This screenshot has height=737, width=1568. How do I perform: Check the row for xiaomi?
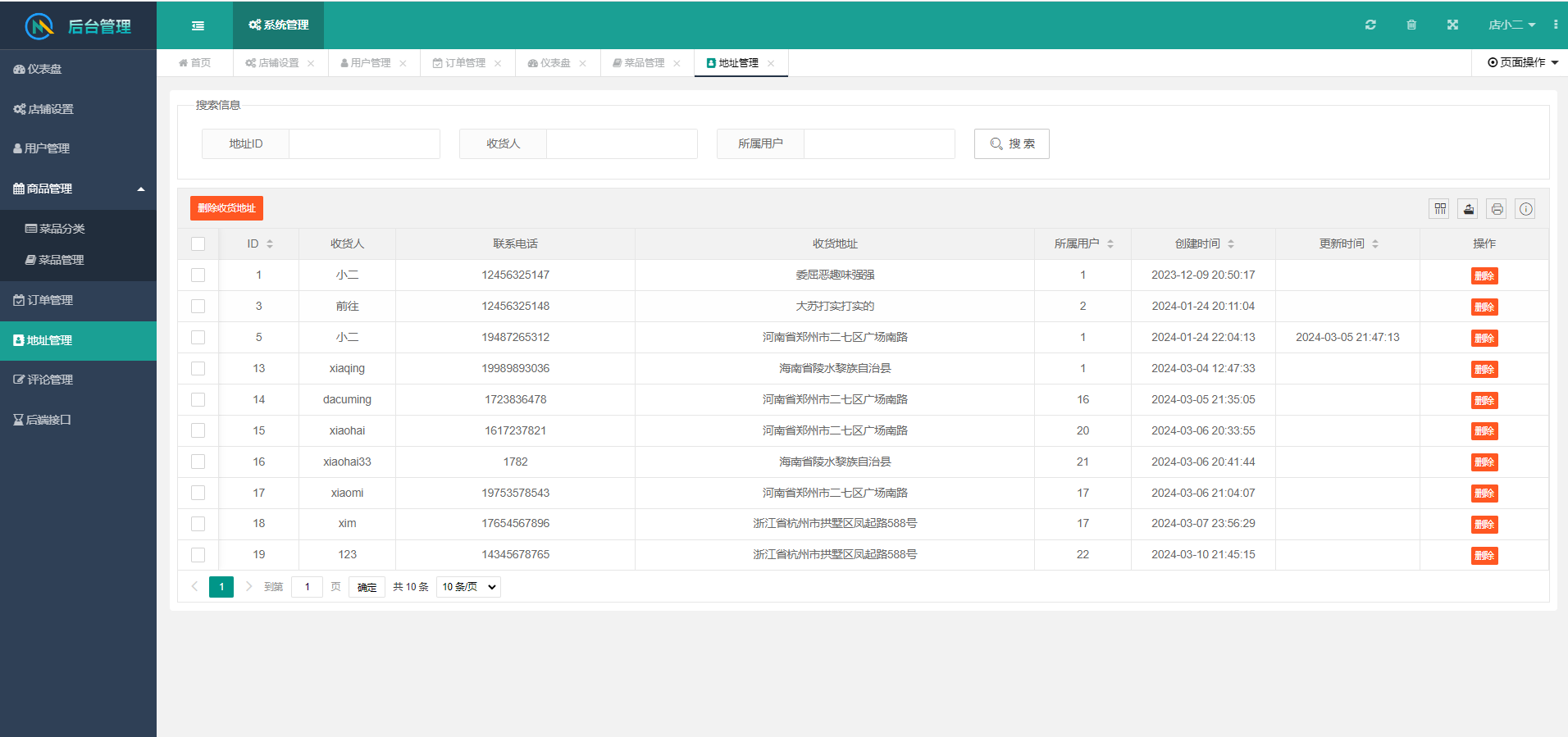198,493
